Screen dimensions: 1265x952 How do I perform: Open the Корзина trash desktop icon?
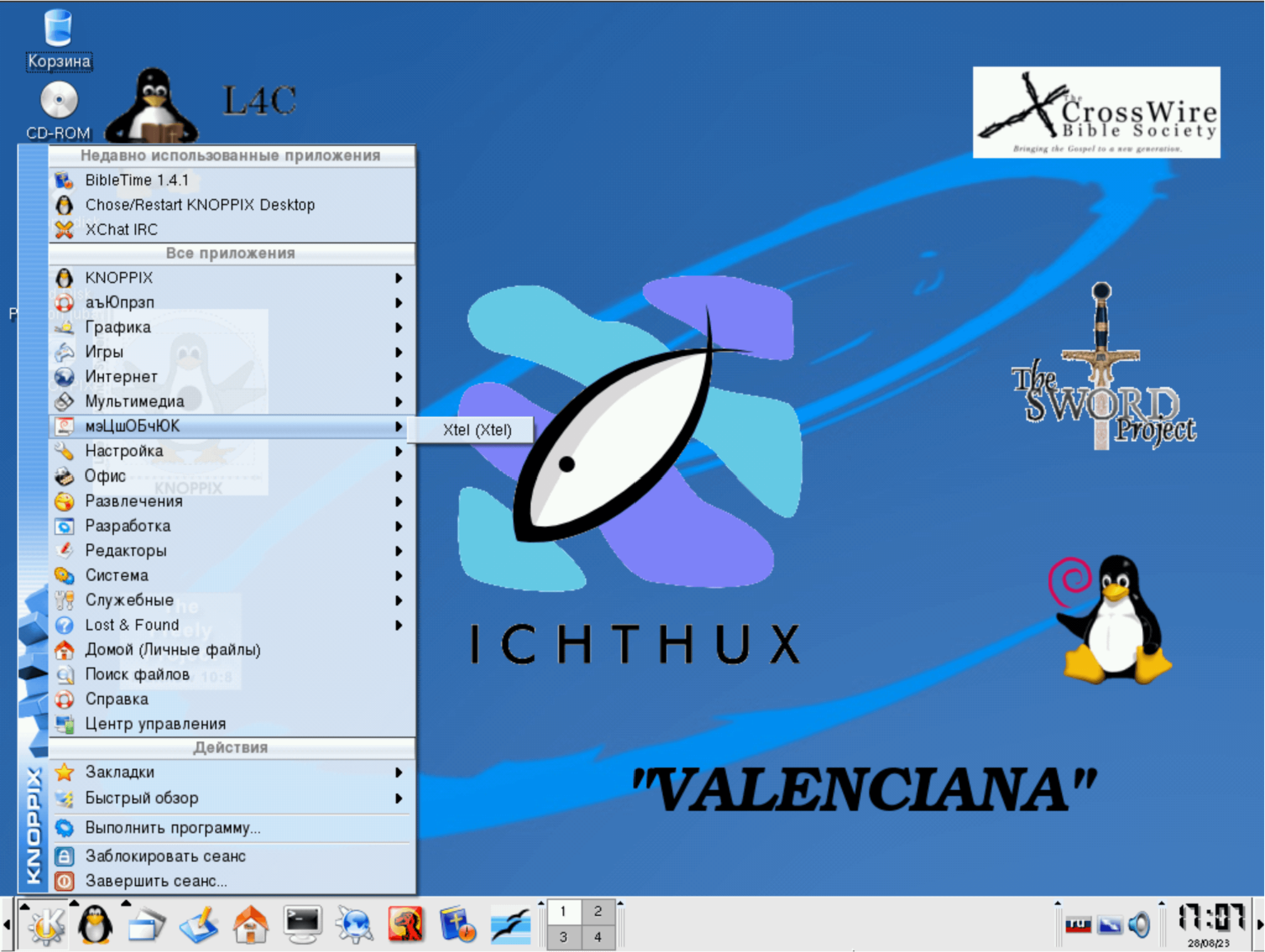click(58, 40)
